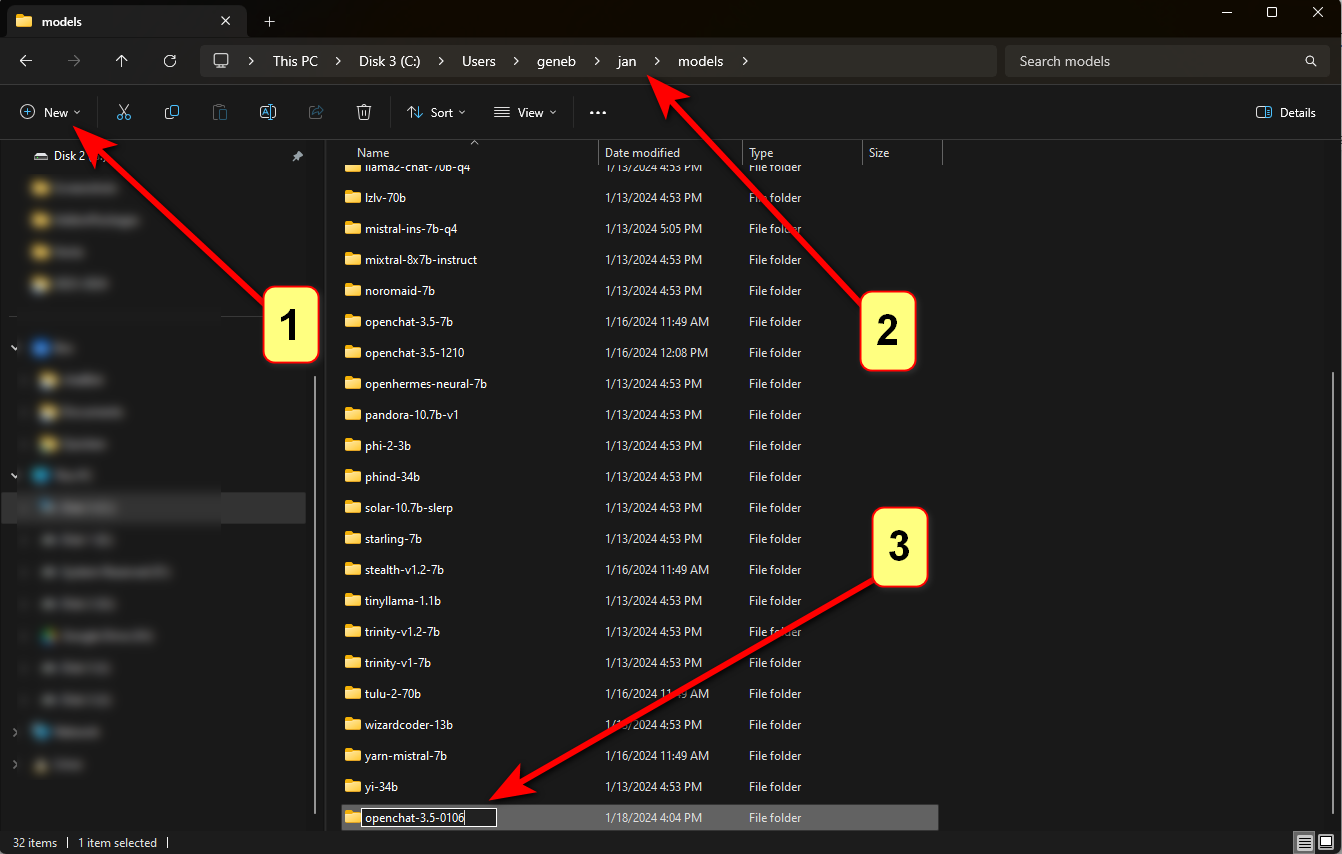Expand the chevron after Users breadcrumb

(x=516, y=61)
